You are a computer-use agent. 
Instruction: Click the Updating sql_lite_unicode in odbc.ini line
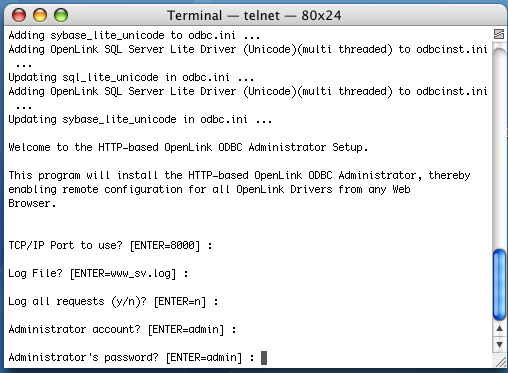tap(131, 78)
